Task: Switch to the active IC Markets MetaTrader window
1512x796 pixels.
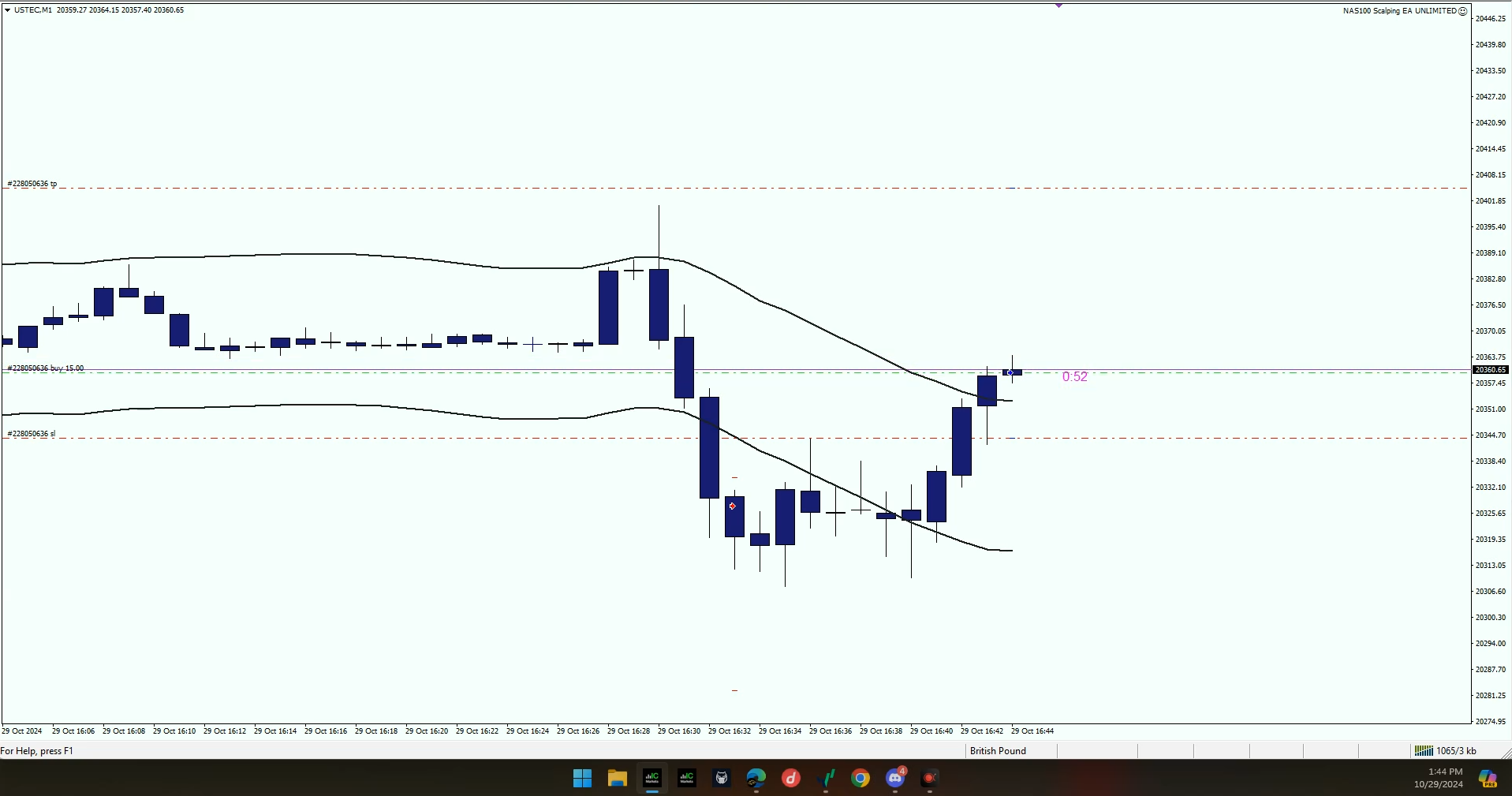Action: (651, 779)
